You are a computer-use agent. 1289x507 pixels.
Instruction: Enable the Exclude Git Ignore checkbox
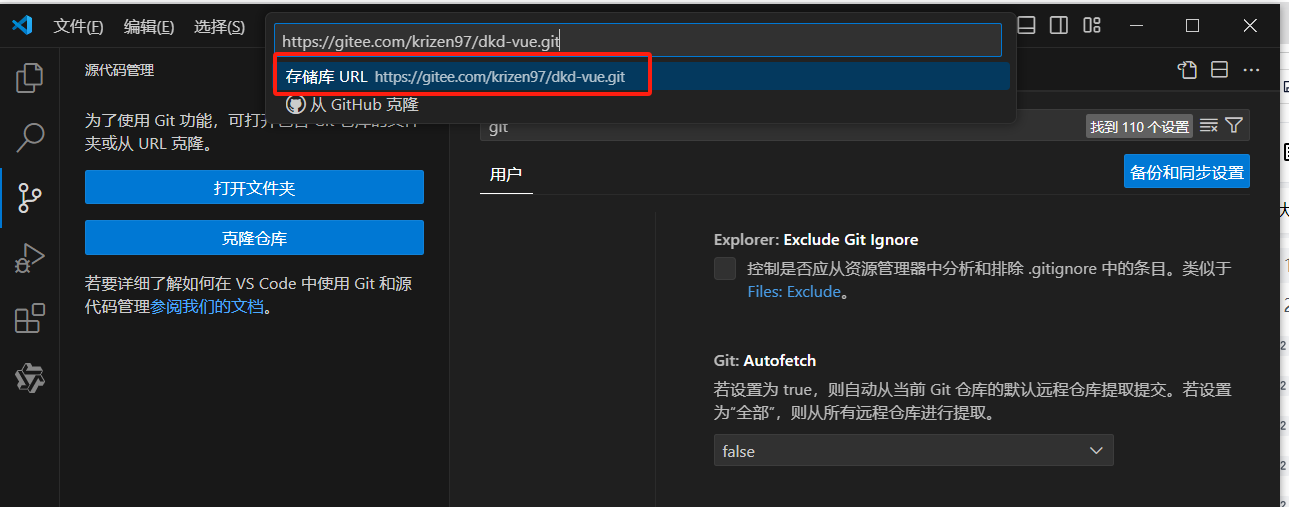pyautogui.click(x=725, y=269)
